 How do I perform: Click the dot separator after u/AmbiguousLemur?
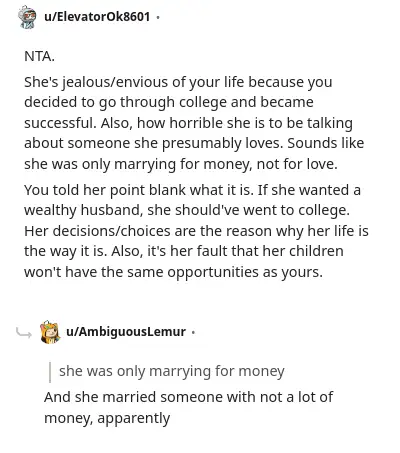(193, 332)
